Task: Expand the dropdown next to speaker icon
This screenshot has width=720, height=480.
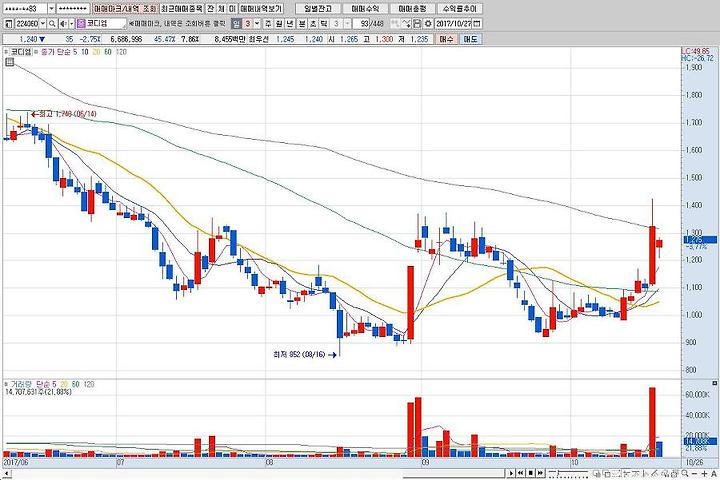Action: (72, 23)
